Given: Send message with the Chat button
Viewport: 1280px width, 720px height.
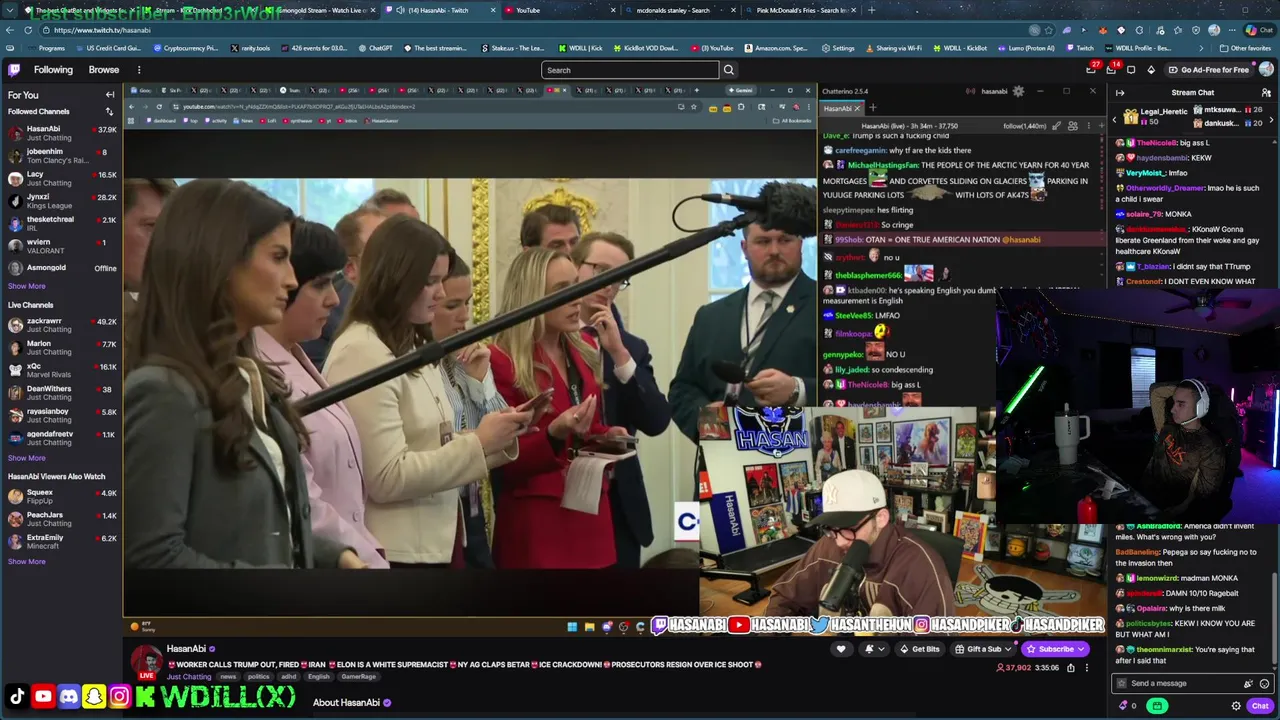Looking at the screenshot, I should 1260,706.
